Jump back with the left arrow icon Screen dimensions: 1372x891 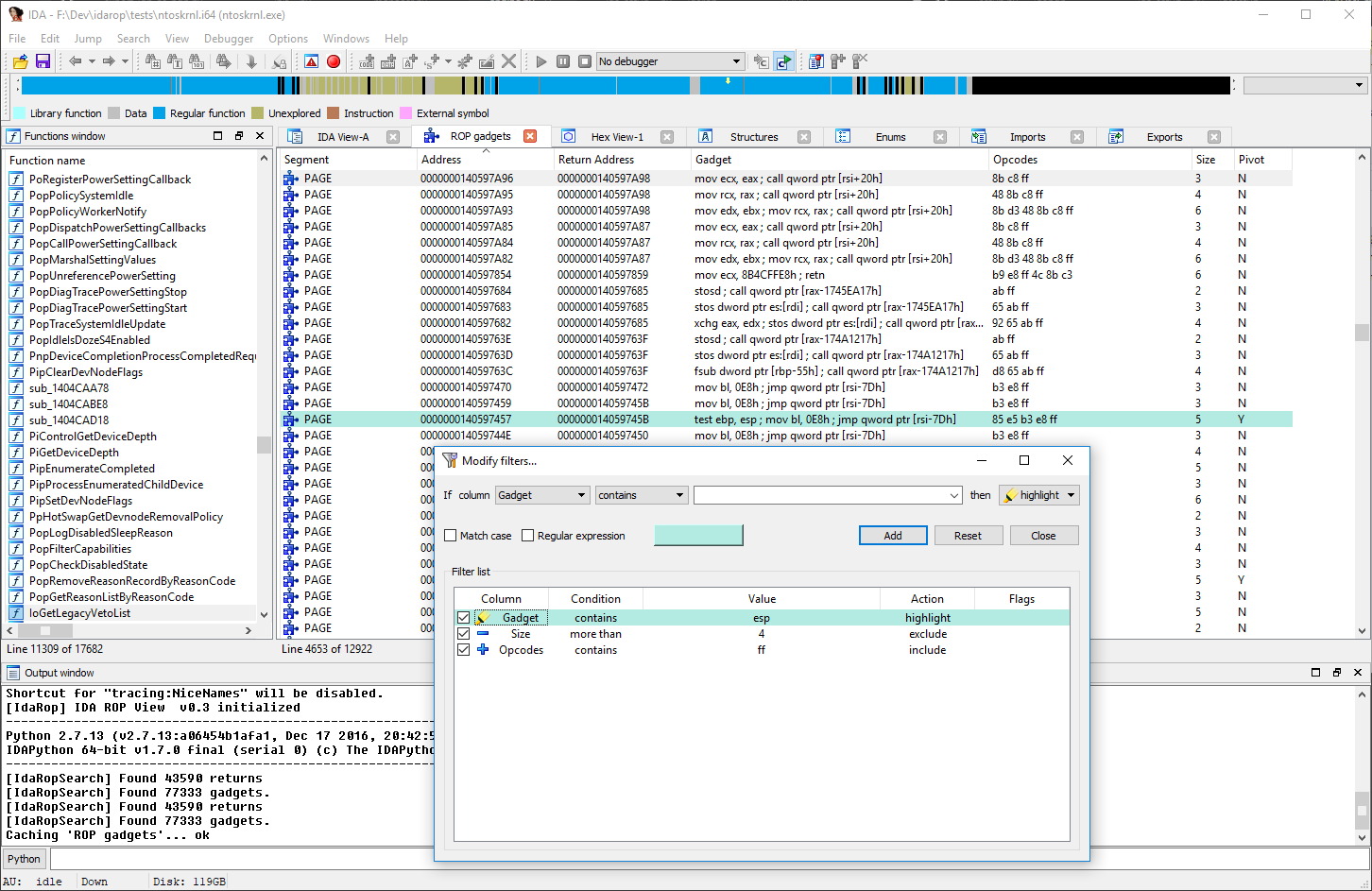click(75, 61)
